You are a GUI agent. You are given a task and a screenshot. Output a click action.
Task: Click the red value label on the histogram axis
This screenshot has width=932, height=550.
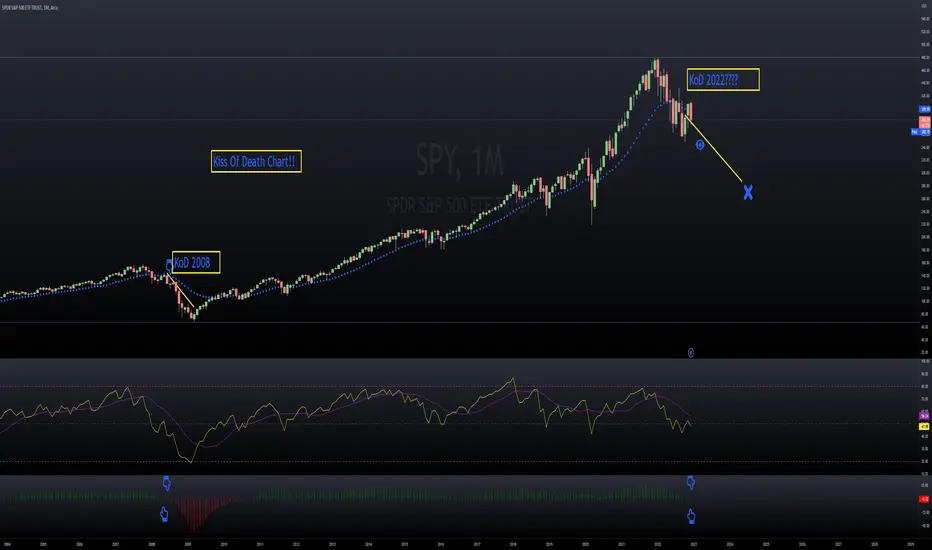tap(925, 499)
